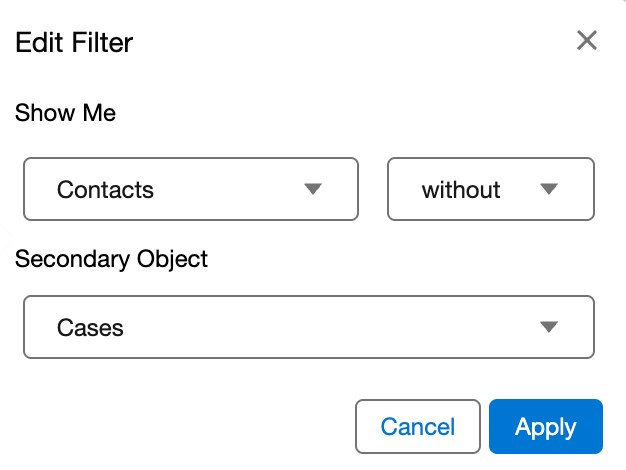
Task: Click the Edit Filter dialog title
Action: 74,42
